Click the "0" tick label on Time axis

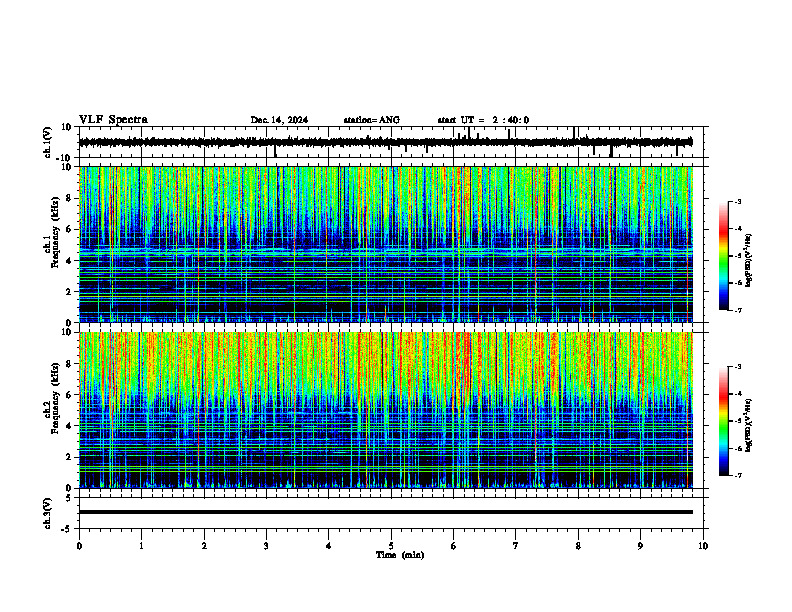point(79,546)
